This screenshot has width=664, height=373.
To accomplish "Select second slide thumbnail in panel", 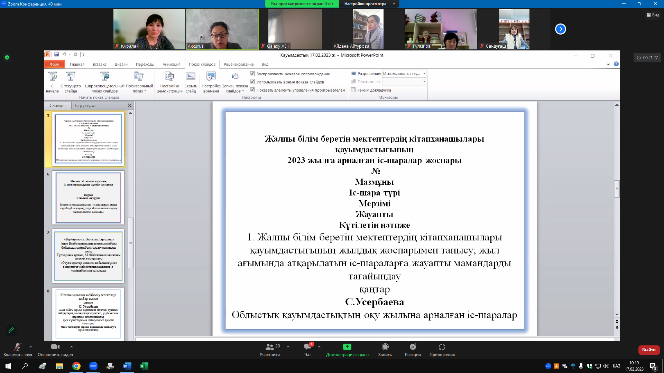I will coord(89,198).
